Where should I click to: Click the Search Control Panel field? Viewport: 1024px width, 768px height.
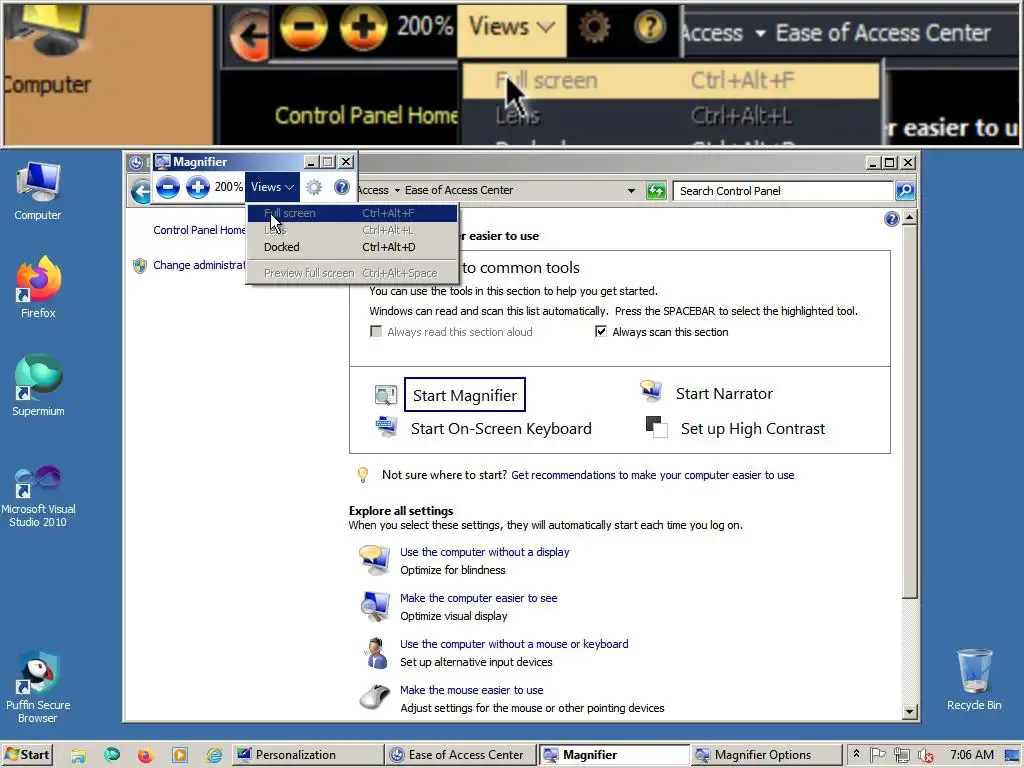tap(784, 191)
